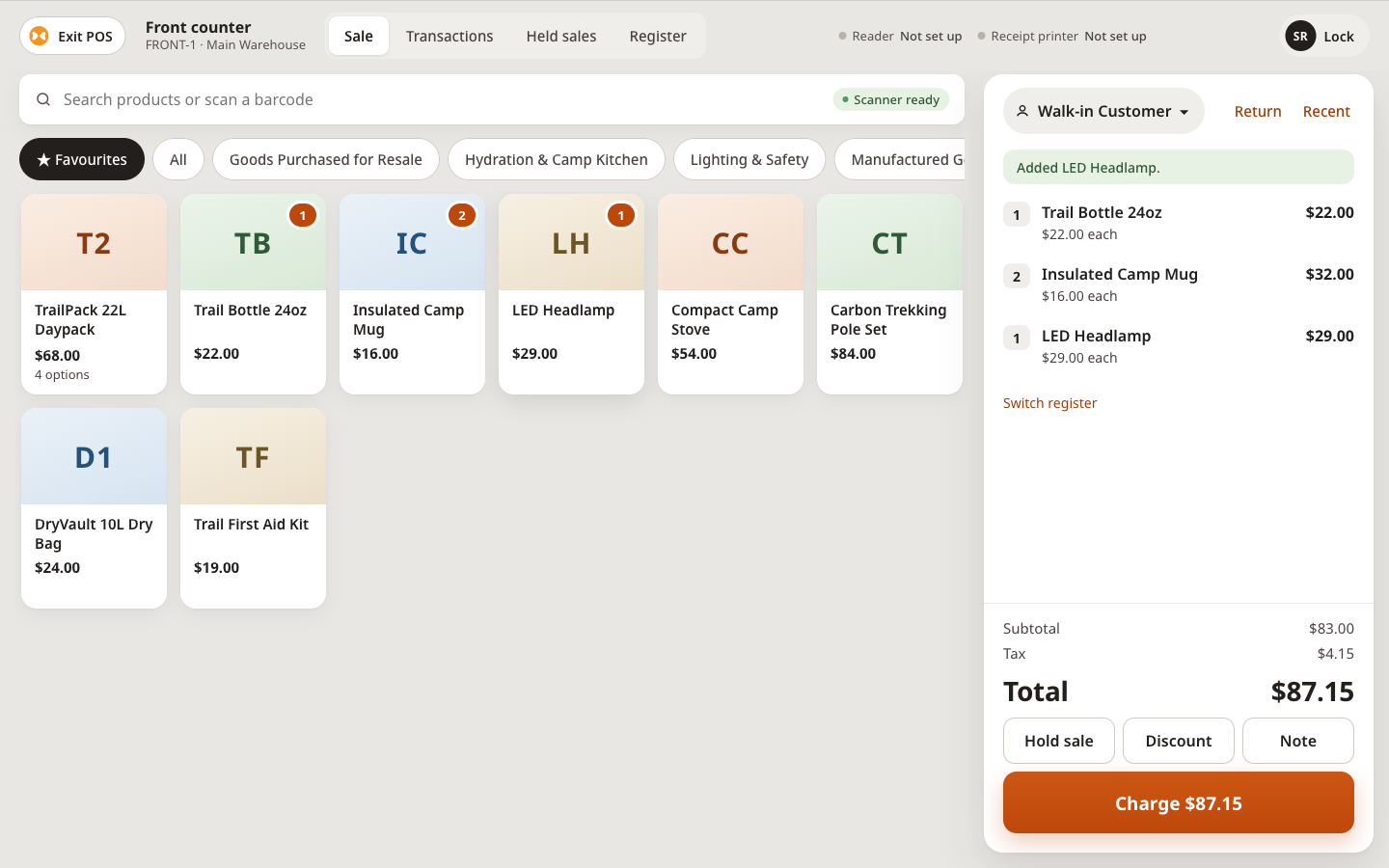Add Trail First Aid Kit tile
The width and height of the screenshot is (1389, 868).
pyautogui.click(x=253, y=508)
